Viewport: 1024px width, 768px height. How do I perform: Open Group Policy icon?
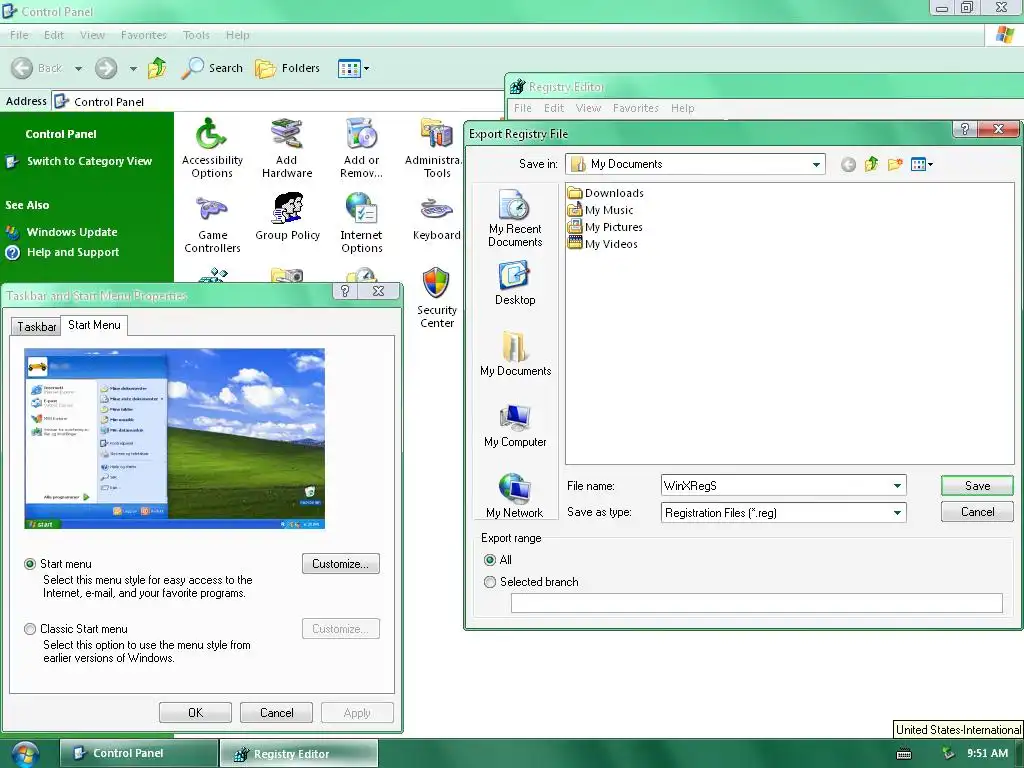tap(287, 217)
